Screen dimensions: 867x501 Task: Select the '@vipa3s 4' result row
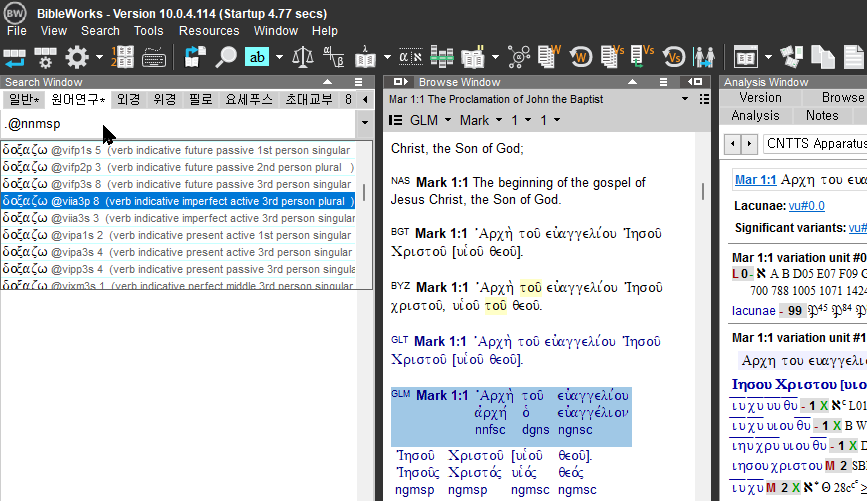178,252
